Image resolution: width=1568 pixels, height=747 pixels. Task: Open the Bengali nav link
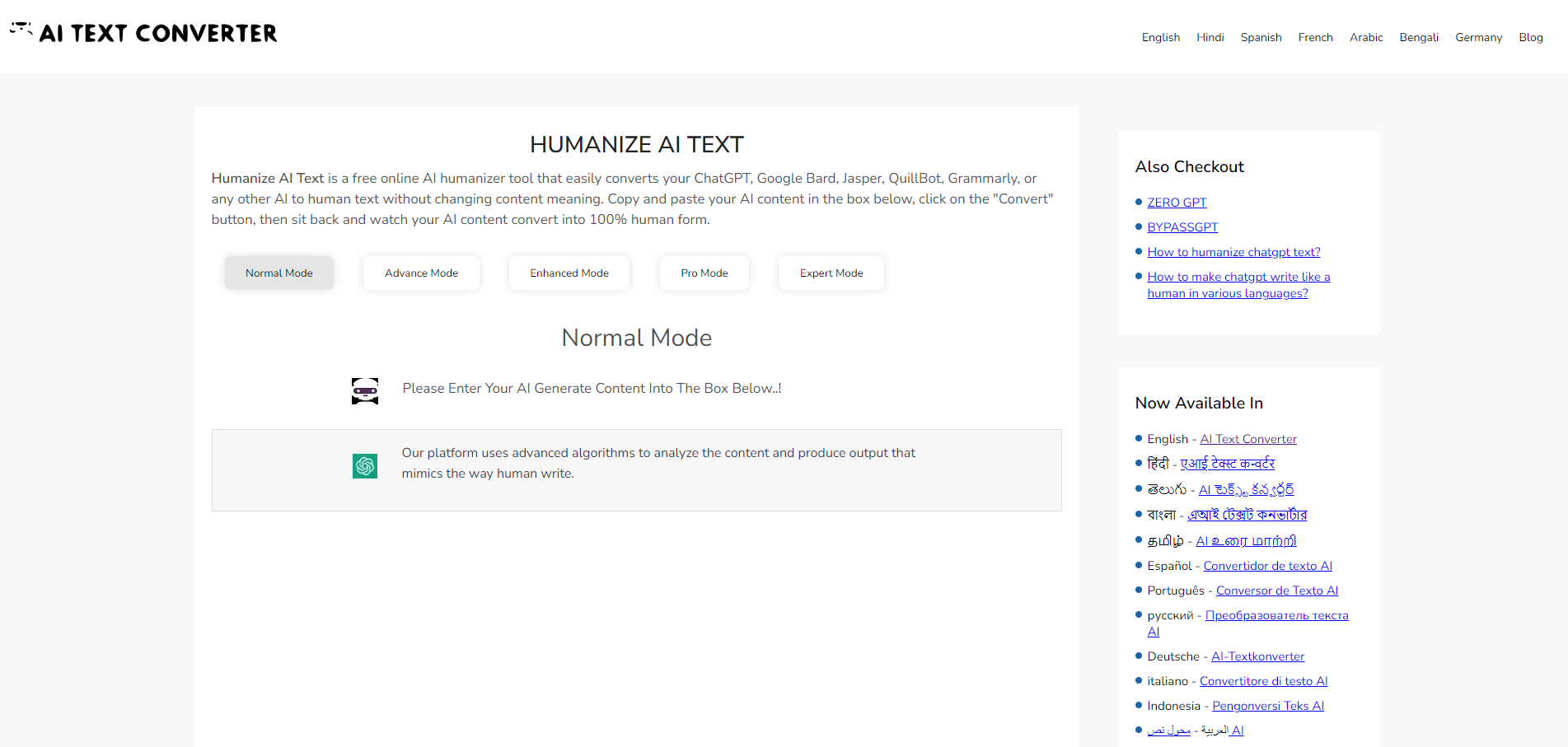1419,37
